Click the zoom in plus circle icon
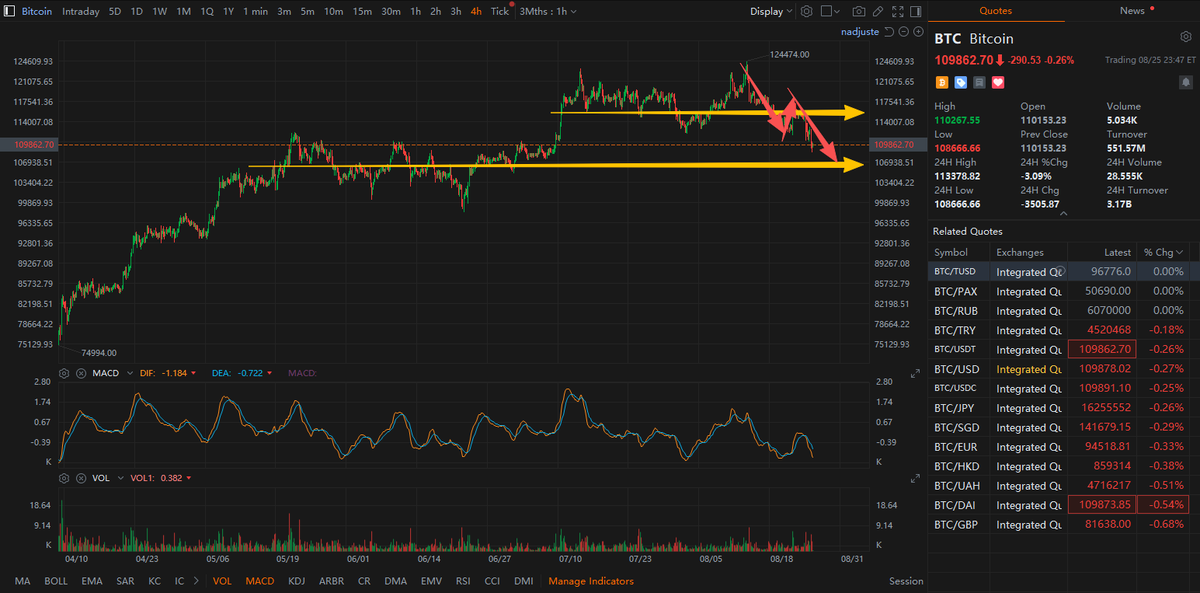Image resolution: width=1200 pixels, height=593 pixels. coord(918,31)
